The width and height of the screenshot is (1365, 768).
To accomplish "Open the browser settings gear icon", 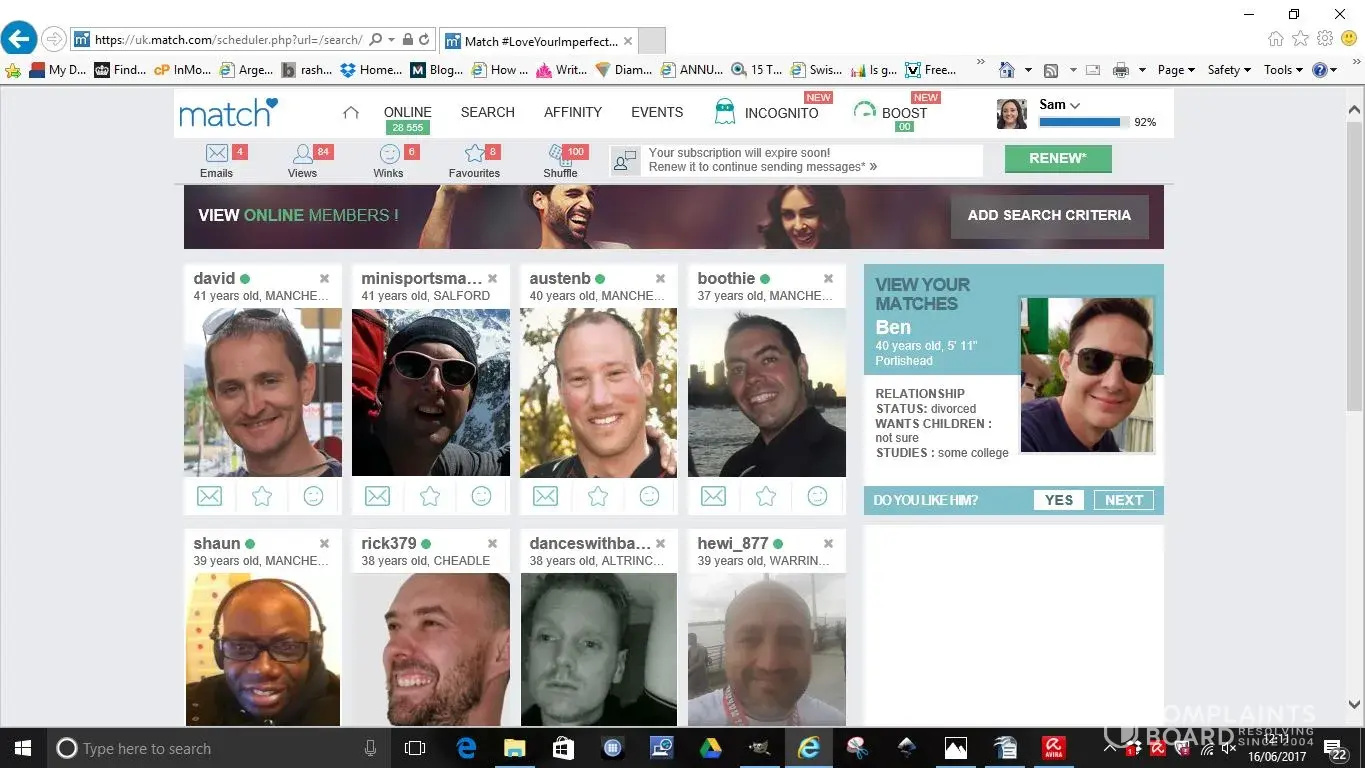I will [x=1325, y=39].
